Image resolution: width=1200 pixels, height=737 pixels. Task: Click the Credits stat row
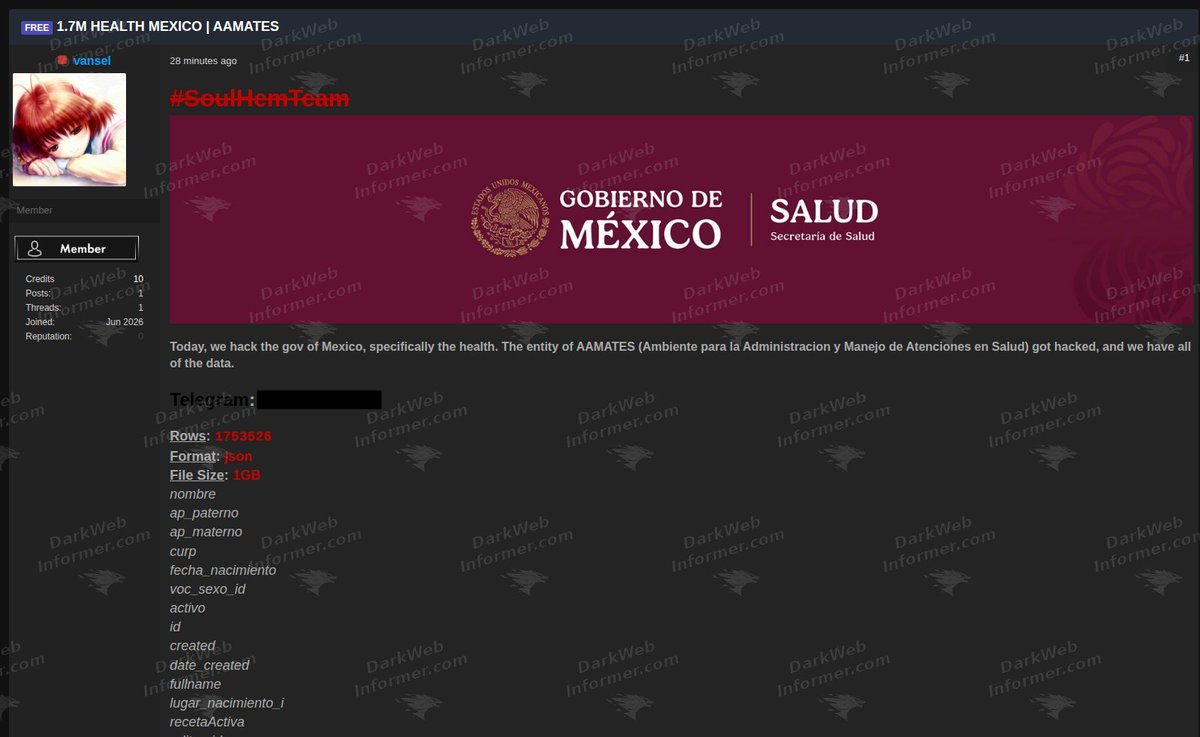coord(84,279)
